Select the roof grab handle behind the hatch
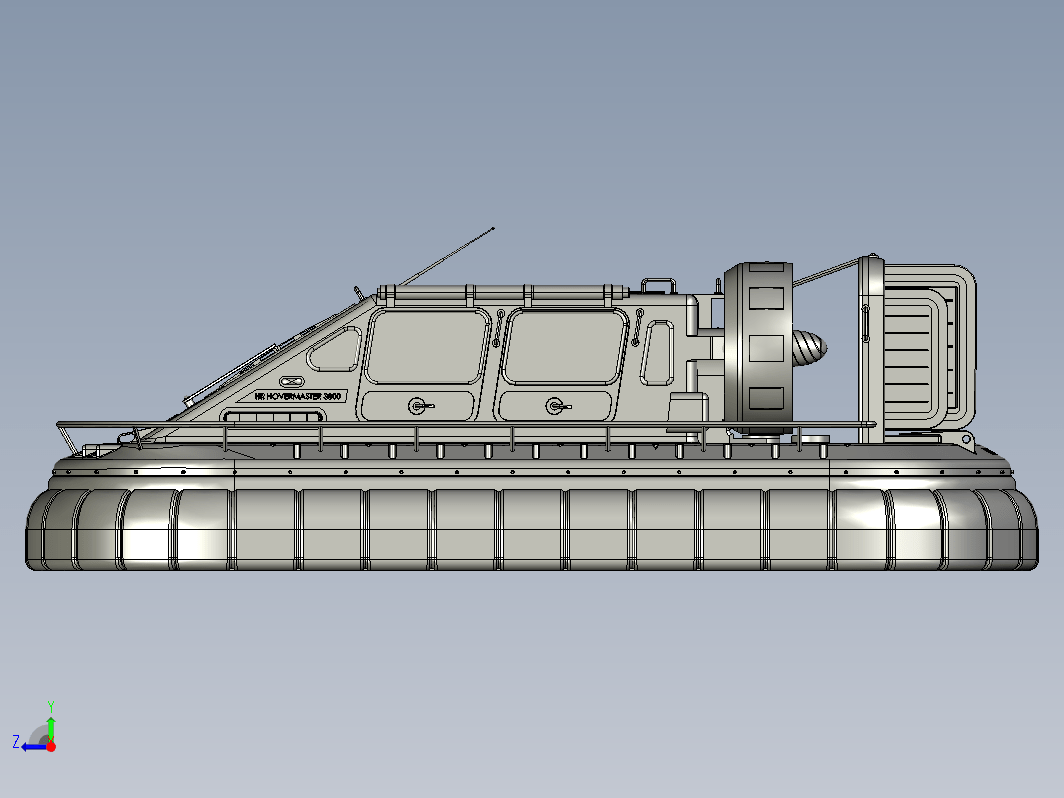Screen dimensions: 1064x798 (x=658, y=285)
